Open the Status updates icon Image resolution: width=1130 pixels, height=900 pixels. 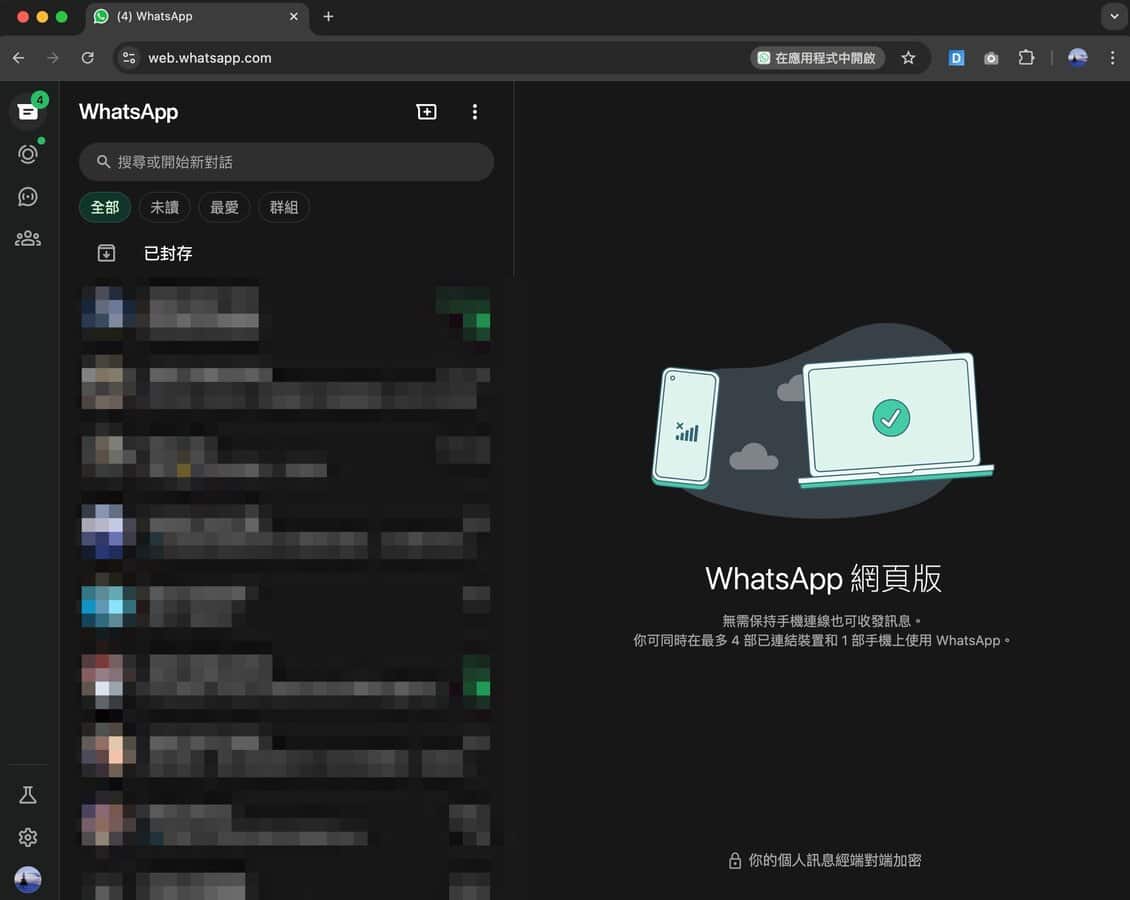(28, 154)
